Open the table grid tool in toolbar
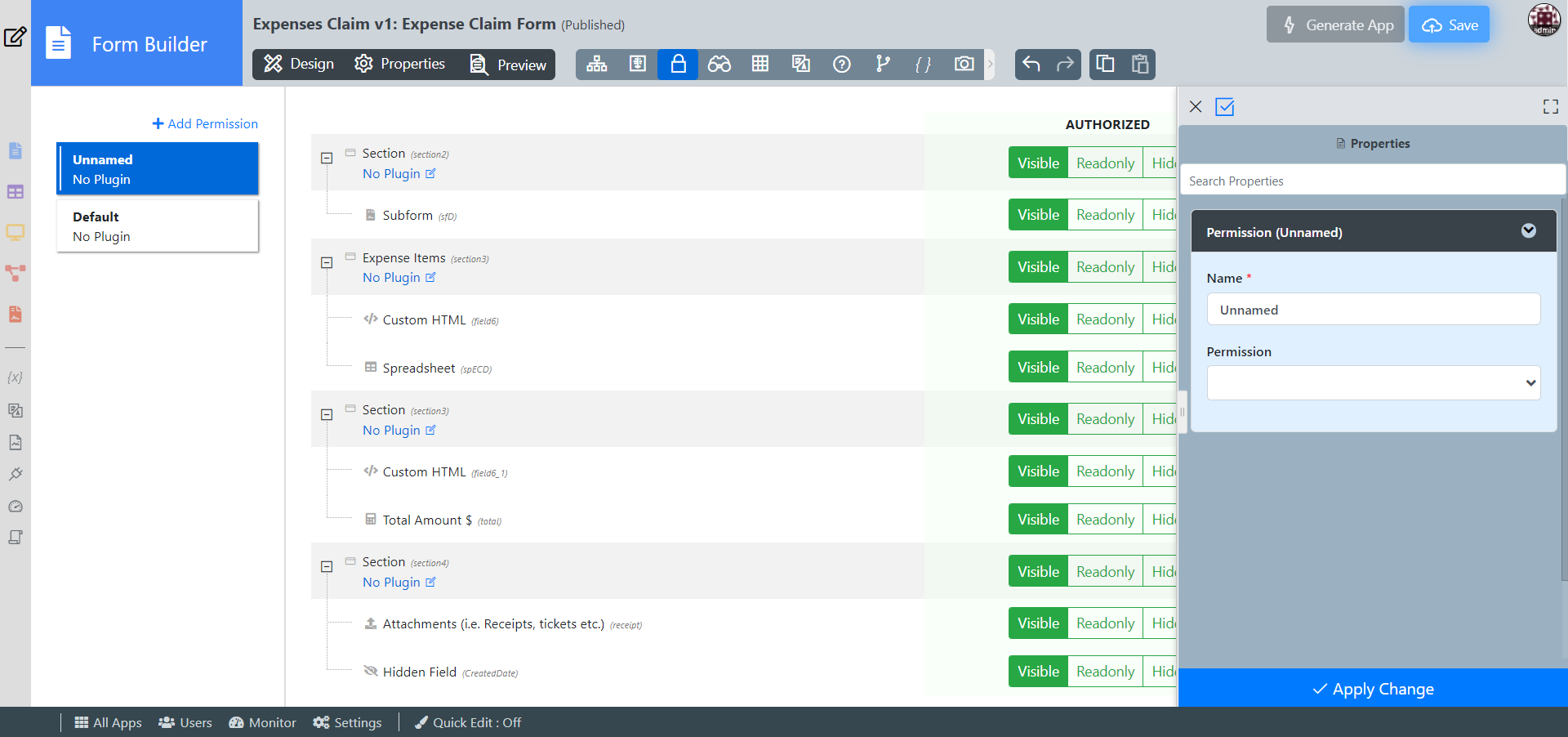Image resolution: width=1568 pixels, height=737 pixels. (x=760, y=65)
